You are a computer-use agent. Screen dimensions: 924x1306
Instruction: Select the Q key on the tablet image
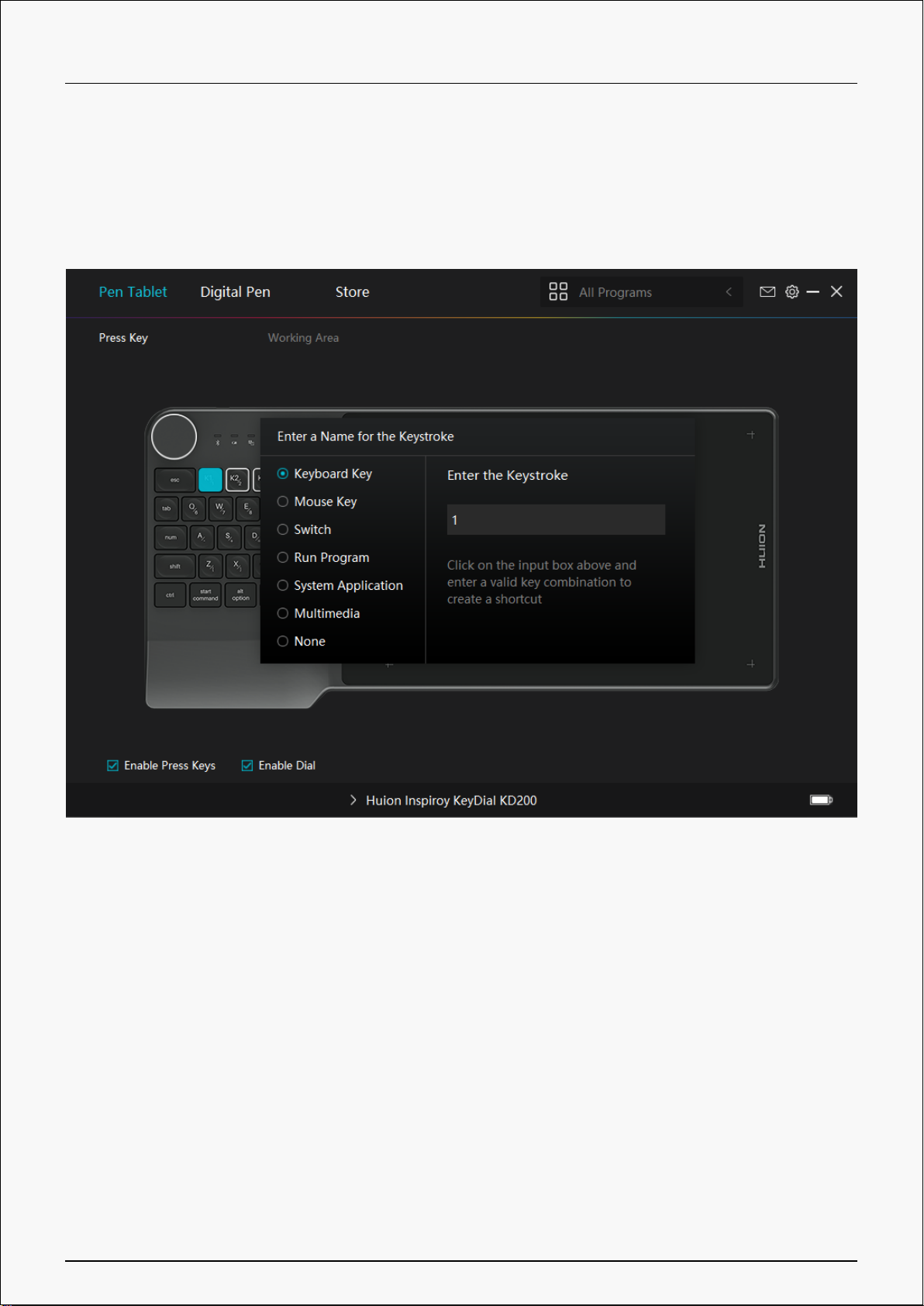193,508
